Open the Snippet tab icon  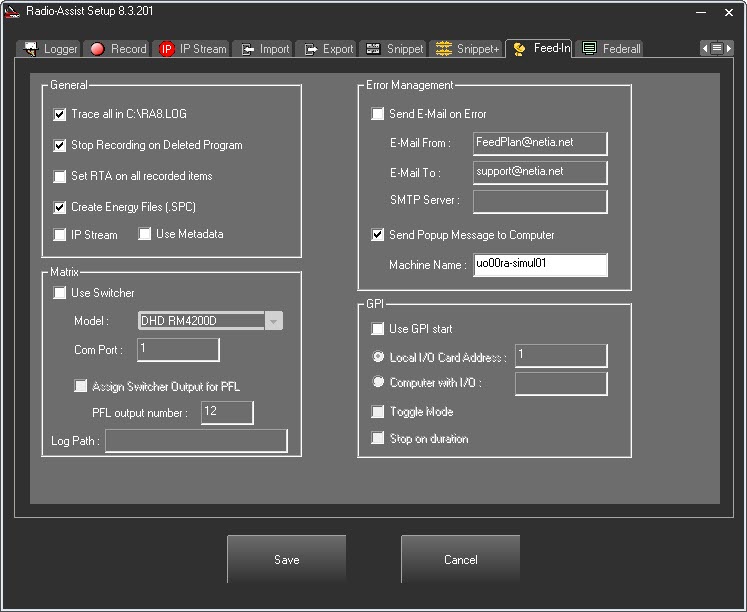(x=373, y=48)
